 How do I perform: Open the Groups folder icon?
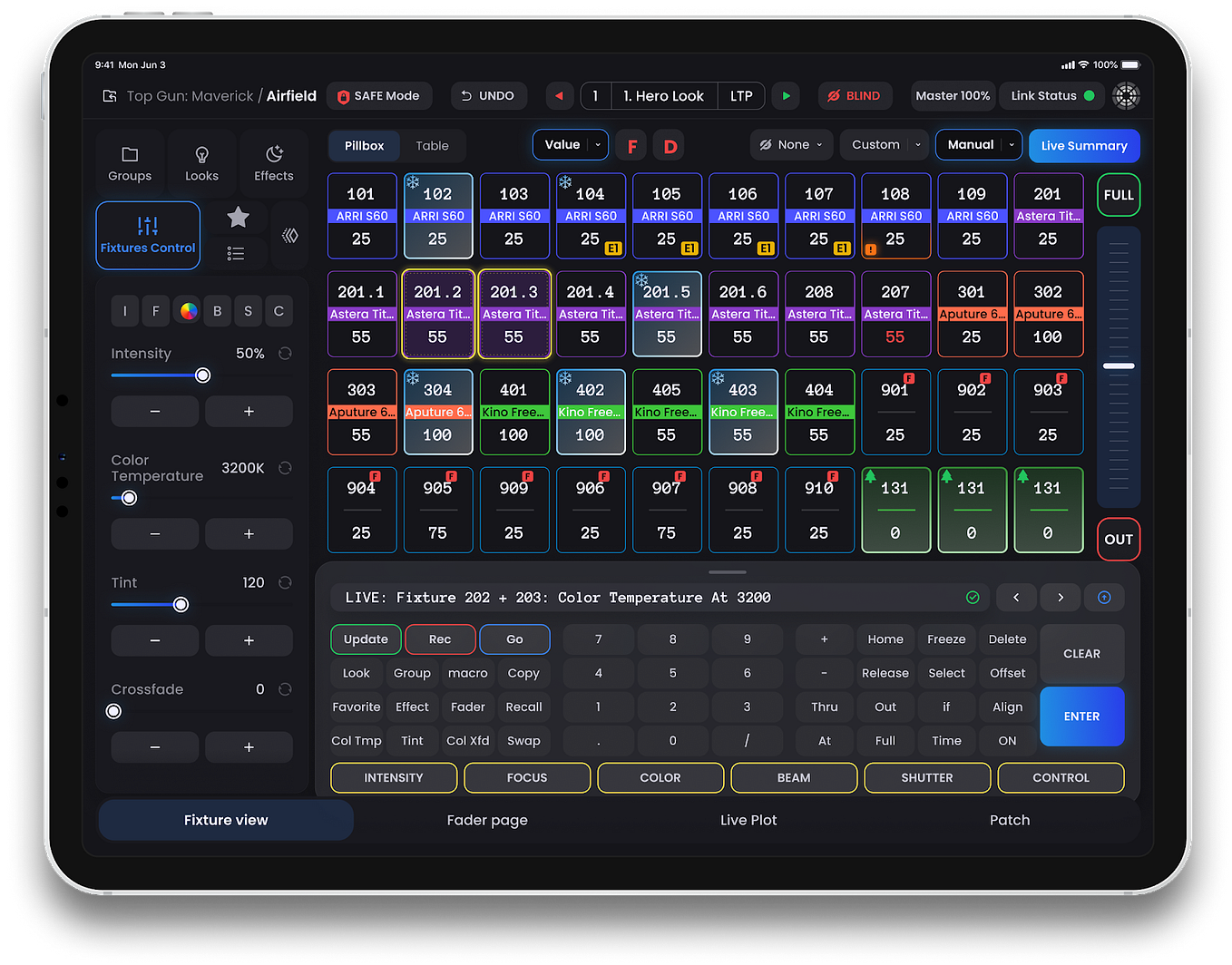tap(130, 155)
